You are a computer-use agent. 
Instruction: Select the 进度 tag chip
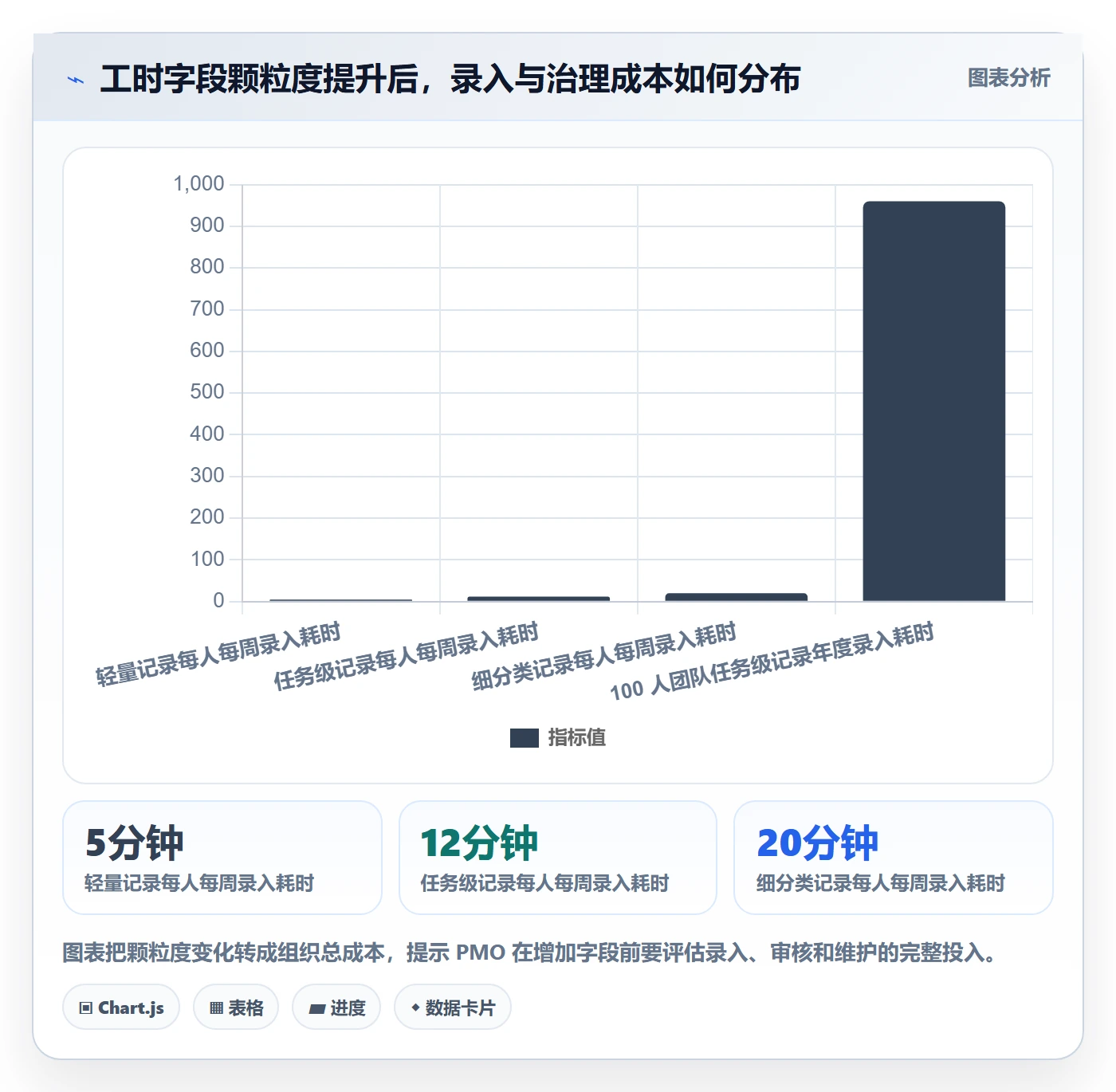[336, 1008]
